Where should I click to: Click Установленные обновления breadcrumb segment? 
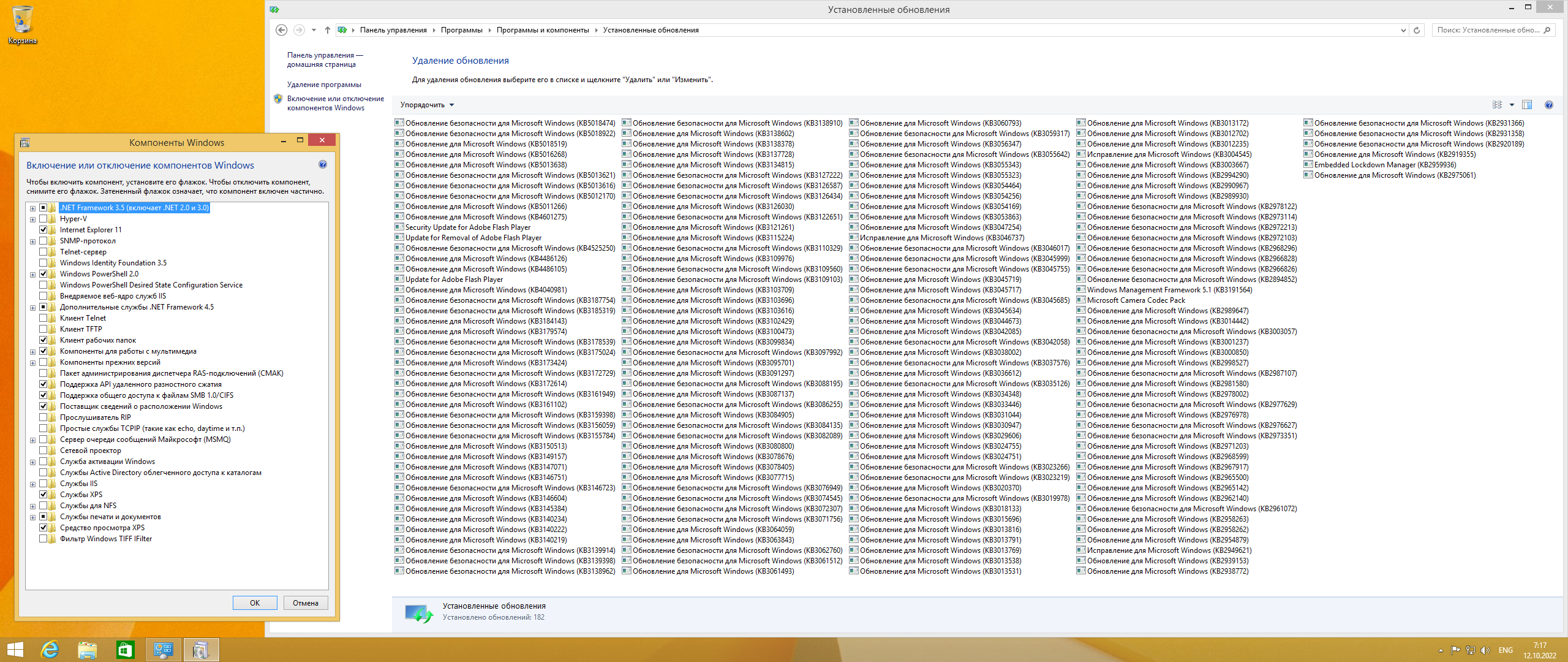pyautogui.click(x=650, y=30)
